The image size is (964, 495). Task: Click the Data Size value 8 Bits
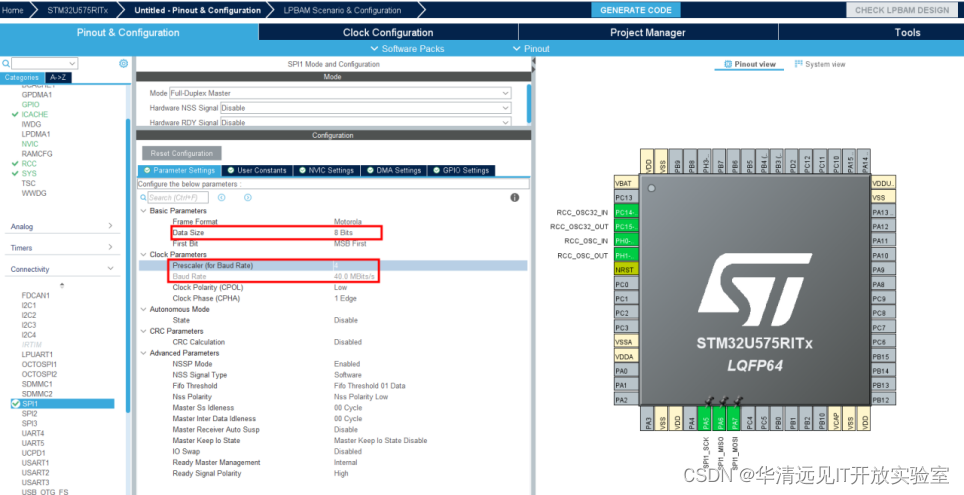[343, 232]
